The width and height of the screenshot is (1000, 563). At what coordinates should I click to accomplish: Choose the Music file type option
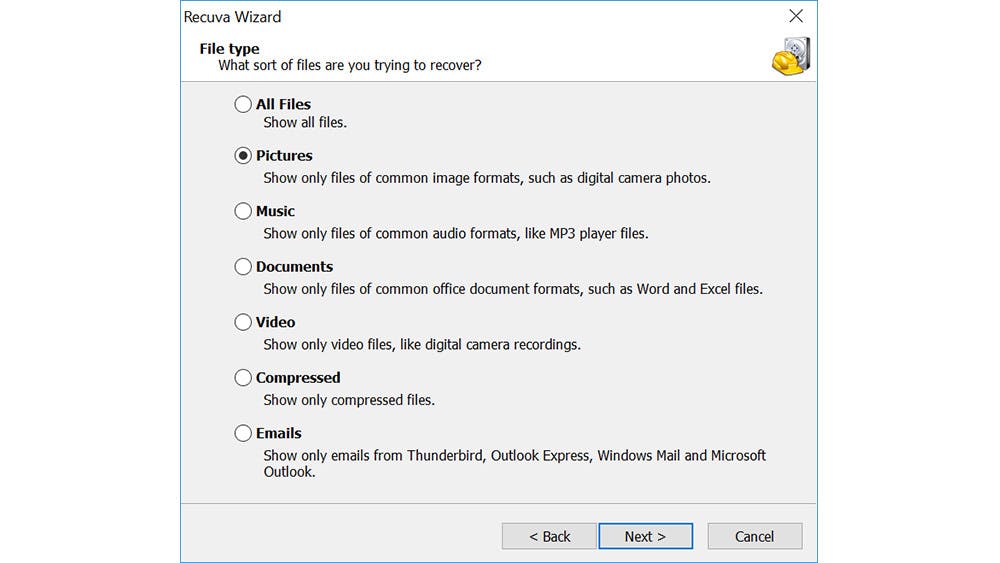[x=243, y=211]
